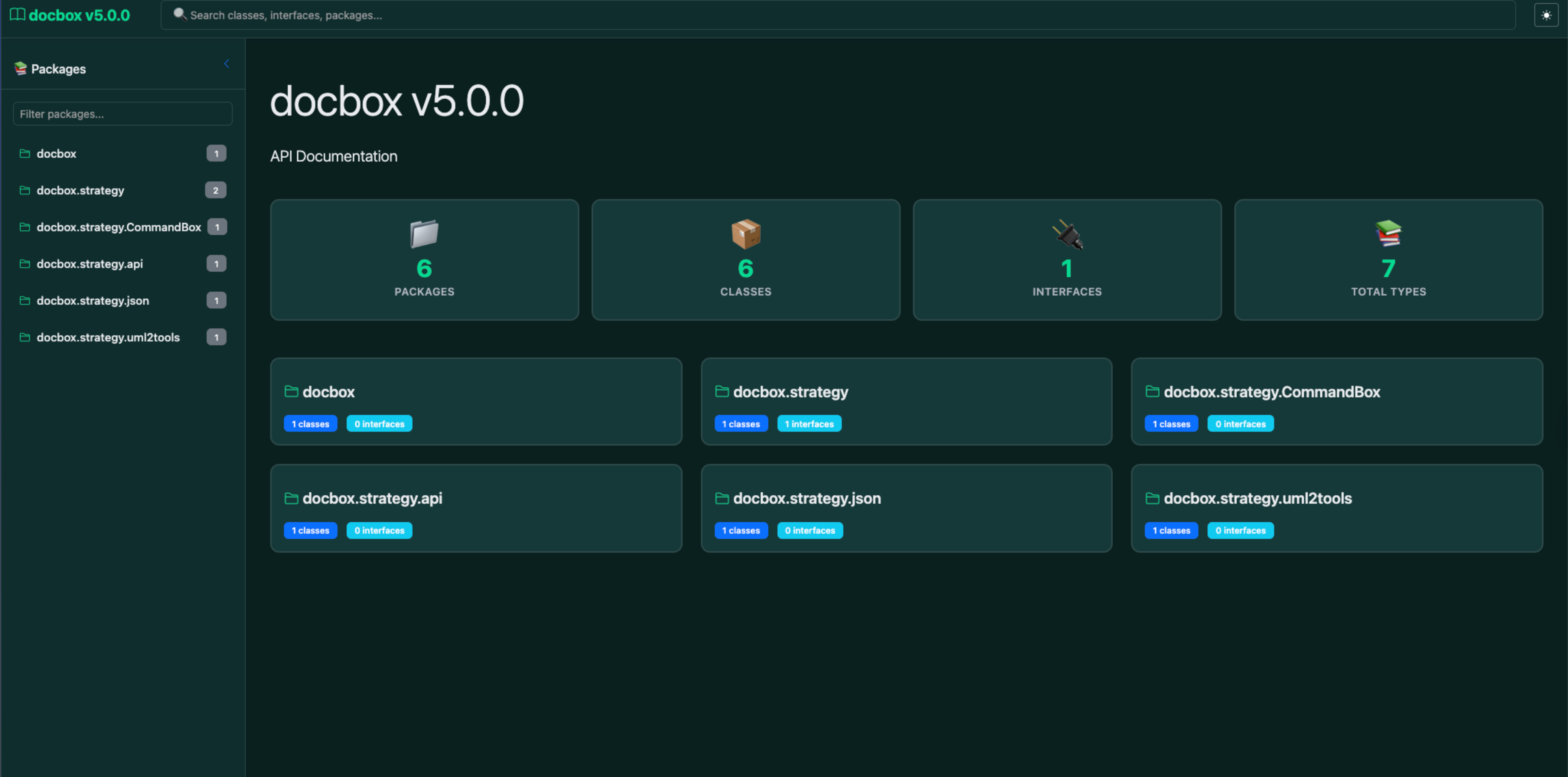
Task: Click the docbox book logo icon
Action: 17,15
